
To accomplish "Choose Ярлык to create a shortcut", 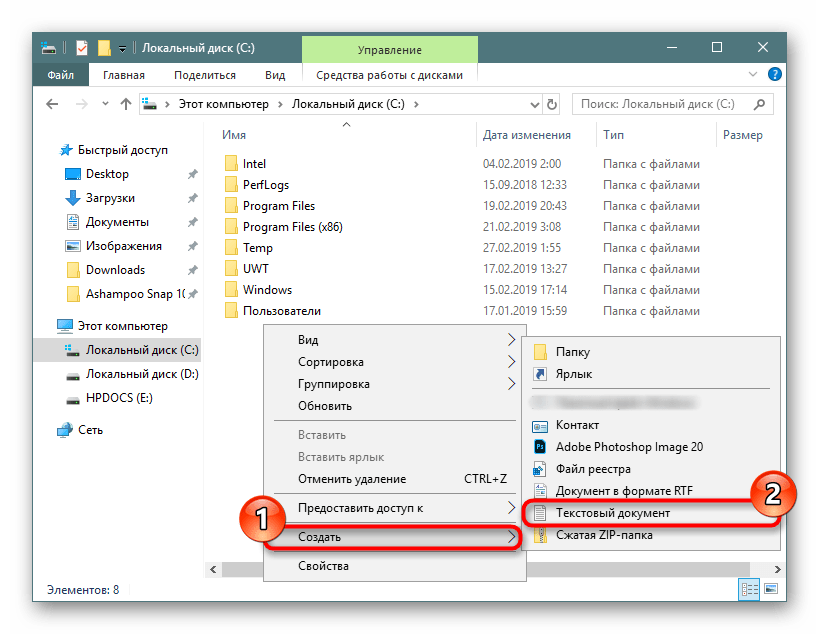I will coord(573,374).
